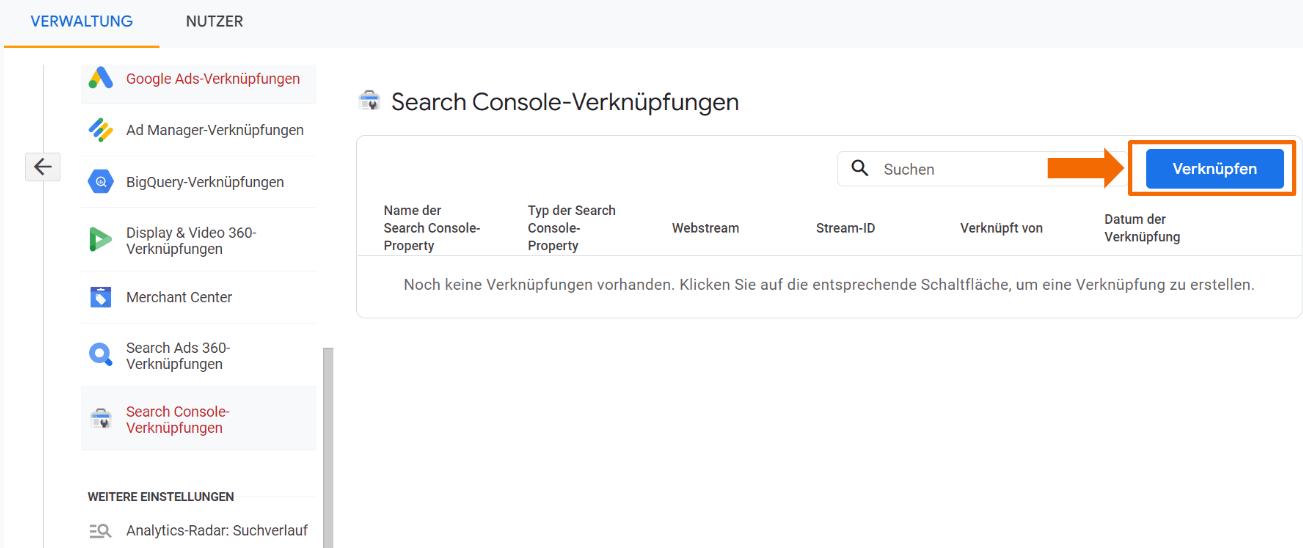Click the 'Name der Search Console-Property' column header
The height and width of the screenshot is (548, 1303).
pyautogui.click(x=432, y=228)
